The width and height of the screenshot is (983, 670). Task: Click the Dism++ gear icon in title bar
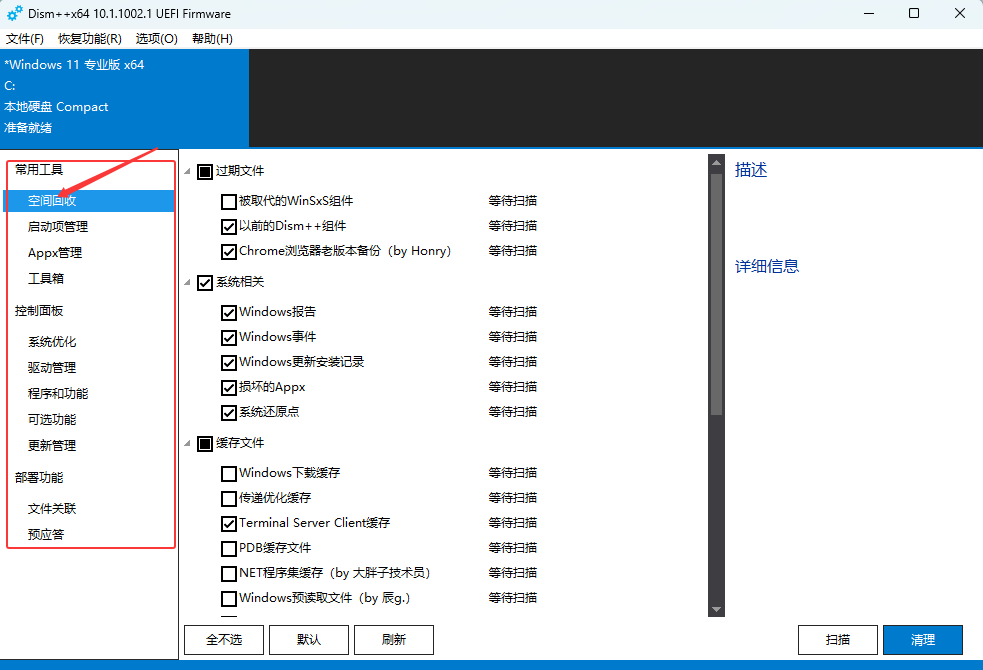point(15,13)
